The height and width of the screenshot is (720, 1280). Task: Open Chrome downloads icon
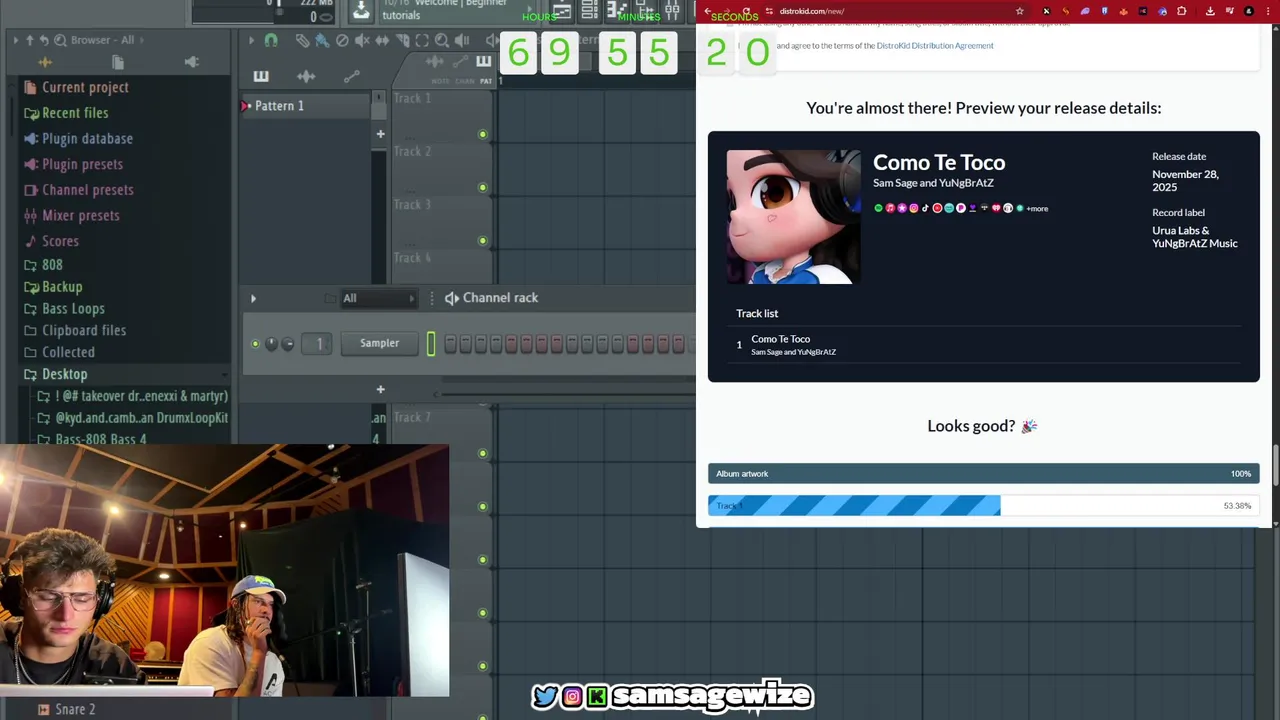[1210, 11]
